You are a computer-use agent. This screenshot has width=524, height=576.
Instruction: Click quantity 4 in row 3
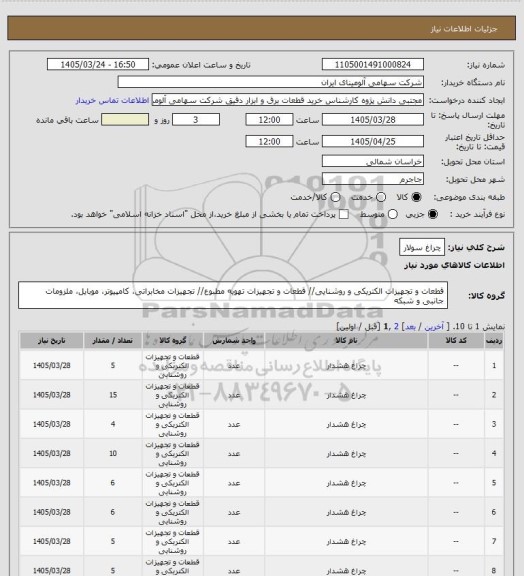113,424
